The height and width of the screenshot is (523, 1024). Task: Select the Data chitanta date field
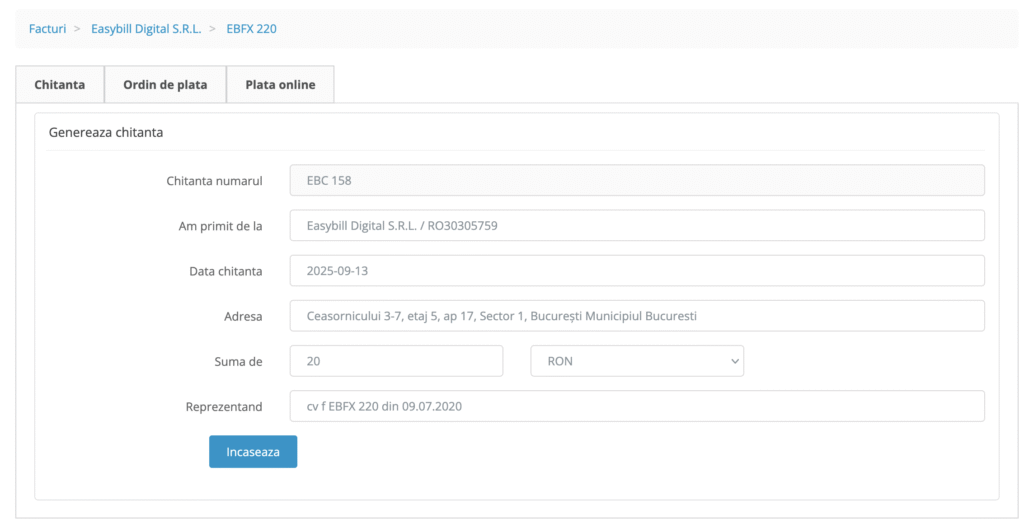tap(637, 270)
